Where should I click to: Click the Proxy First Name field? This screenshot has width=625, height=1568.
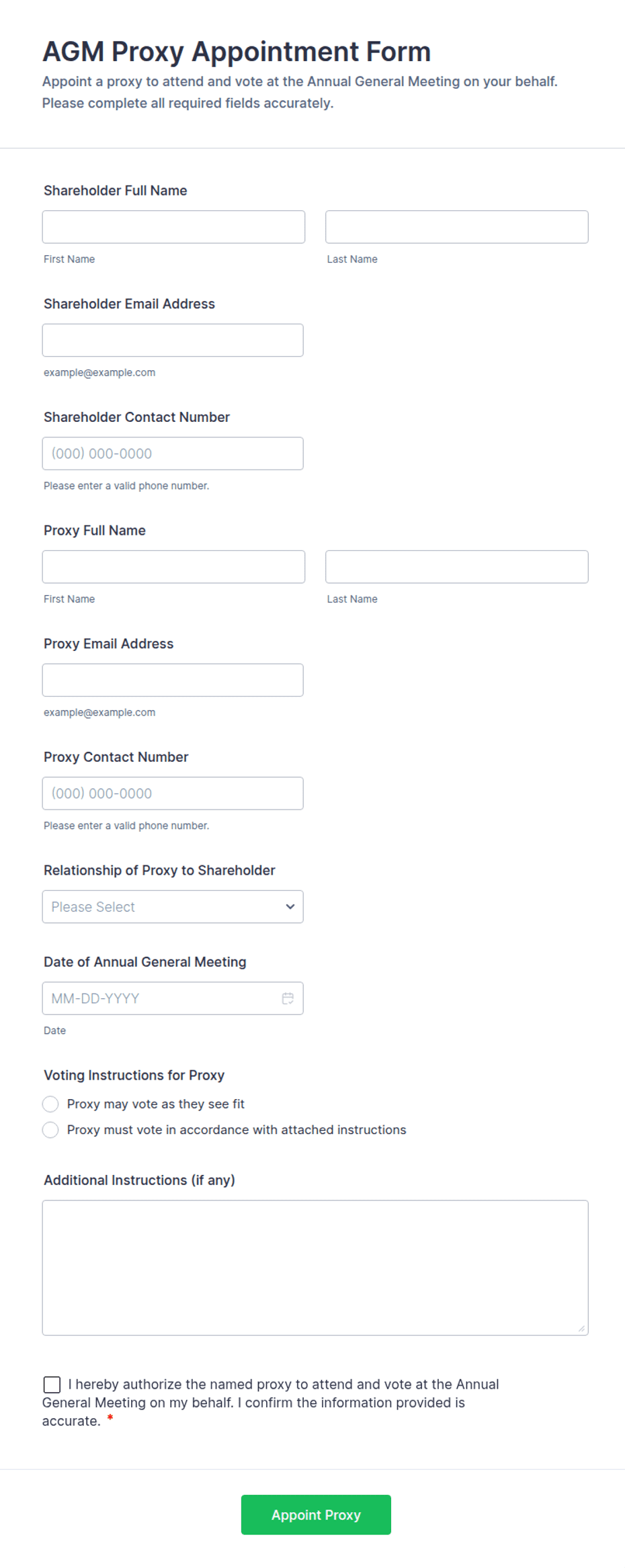pos(173,566)
